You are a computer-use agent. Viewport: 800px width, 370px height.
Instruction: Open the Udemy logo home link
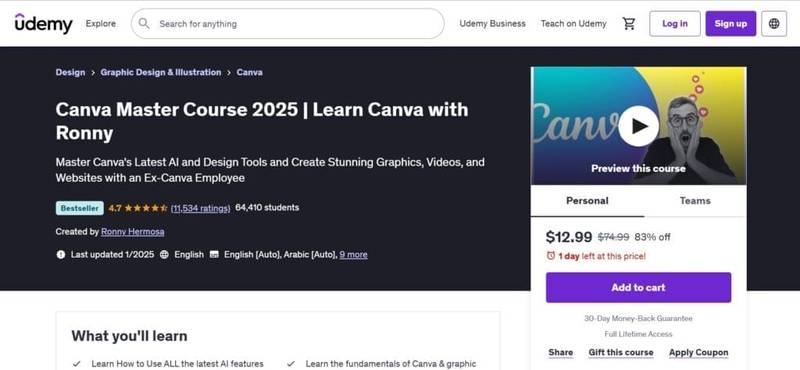coord(43,23)
